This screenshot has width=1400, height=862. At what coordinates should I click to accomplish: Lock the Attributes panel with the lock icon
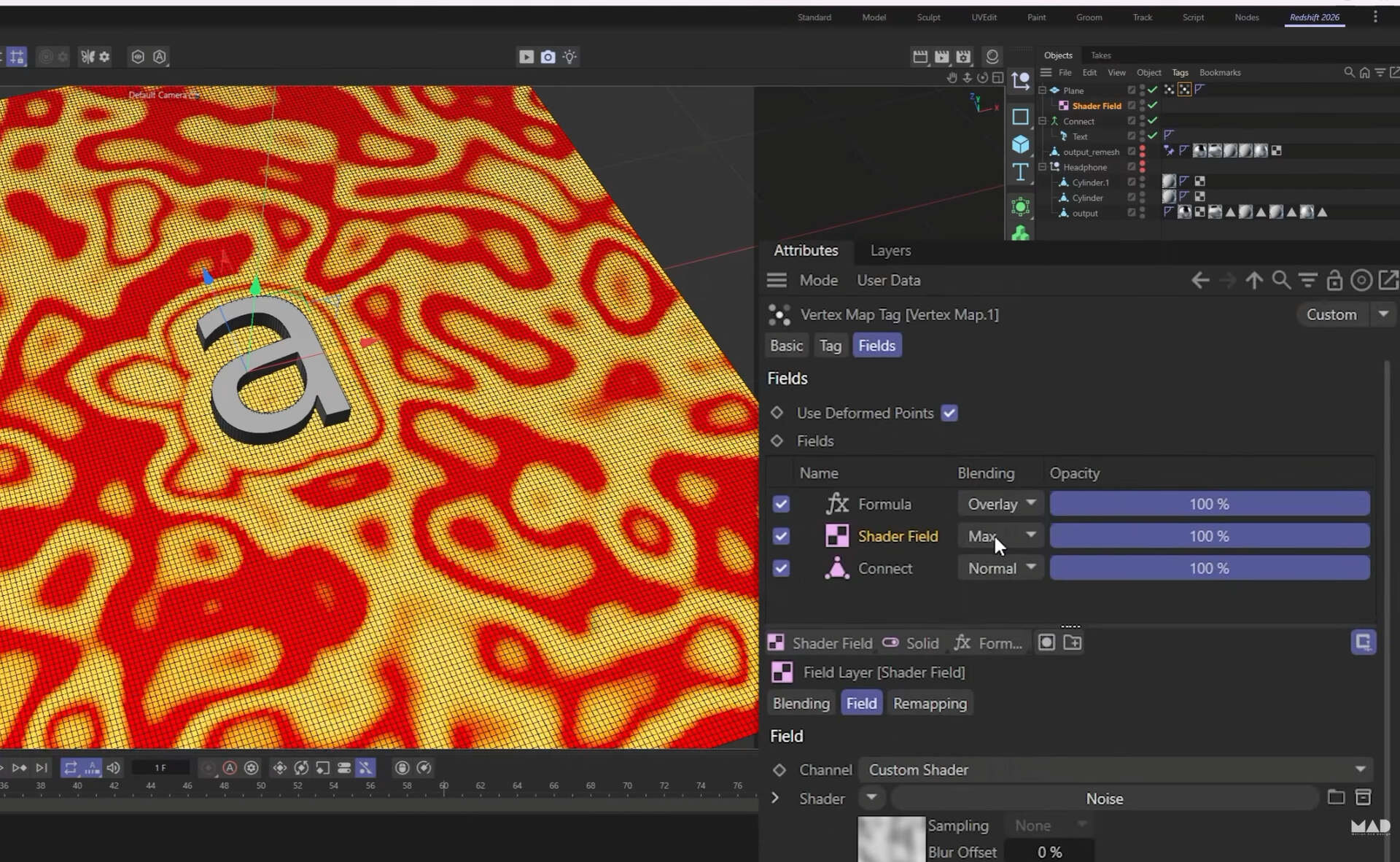[1334, 280]
